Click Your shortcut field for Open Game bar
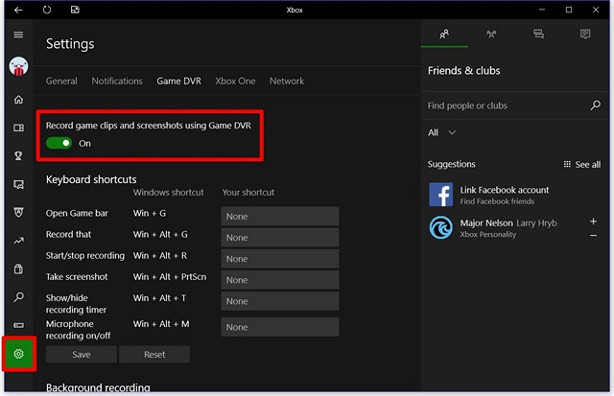The image size is (614, 396). pos(280,216)
